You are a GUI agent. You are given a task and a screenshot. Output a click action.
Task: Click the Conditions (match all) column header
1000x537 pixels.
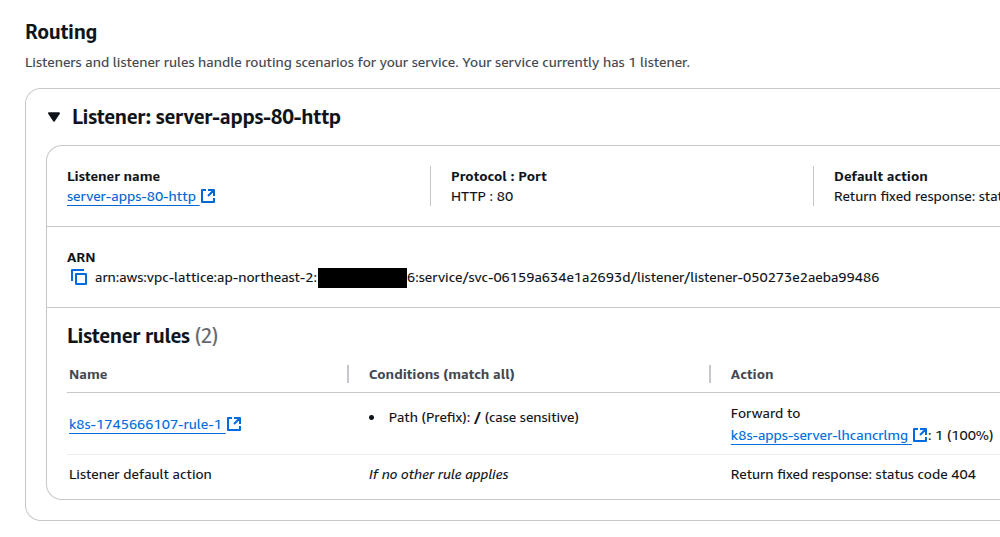441,375
